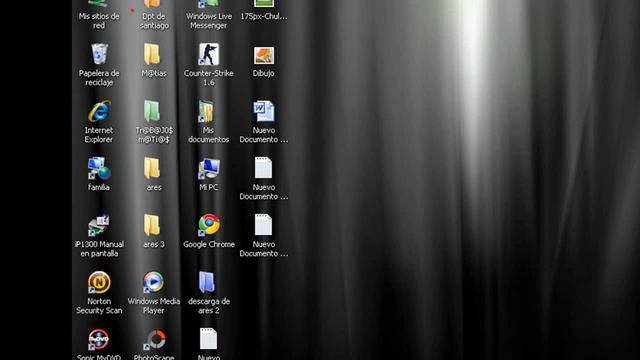The image size is (640, 360).
Task: Open the descarga de ares 2 folder
Action: [207, 282]
